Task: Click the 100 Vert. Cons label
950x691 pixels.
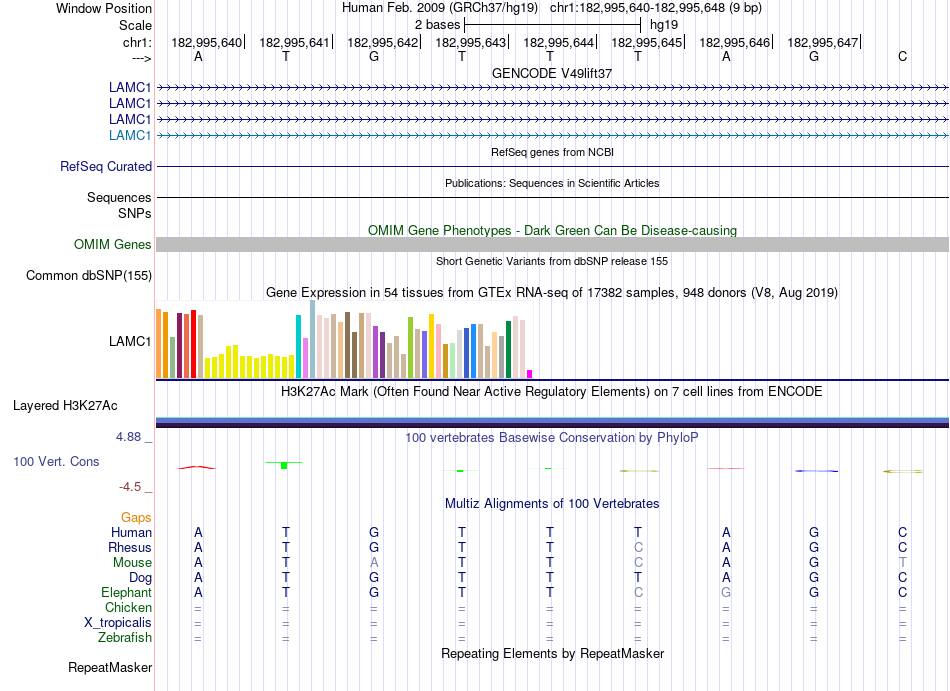Action: pos(56,461)
